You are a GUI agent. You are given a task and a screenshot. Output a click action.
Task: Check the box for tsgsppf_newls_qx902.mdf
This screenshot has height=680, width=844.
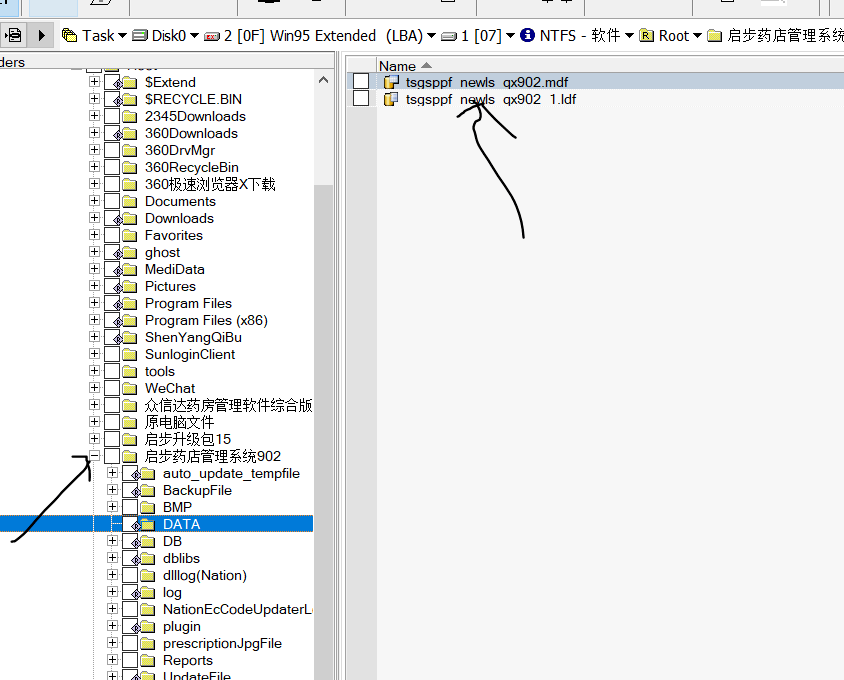361,82
